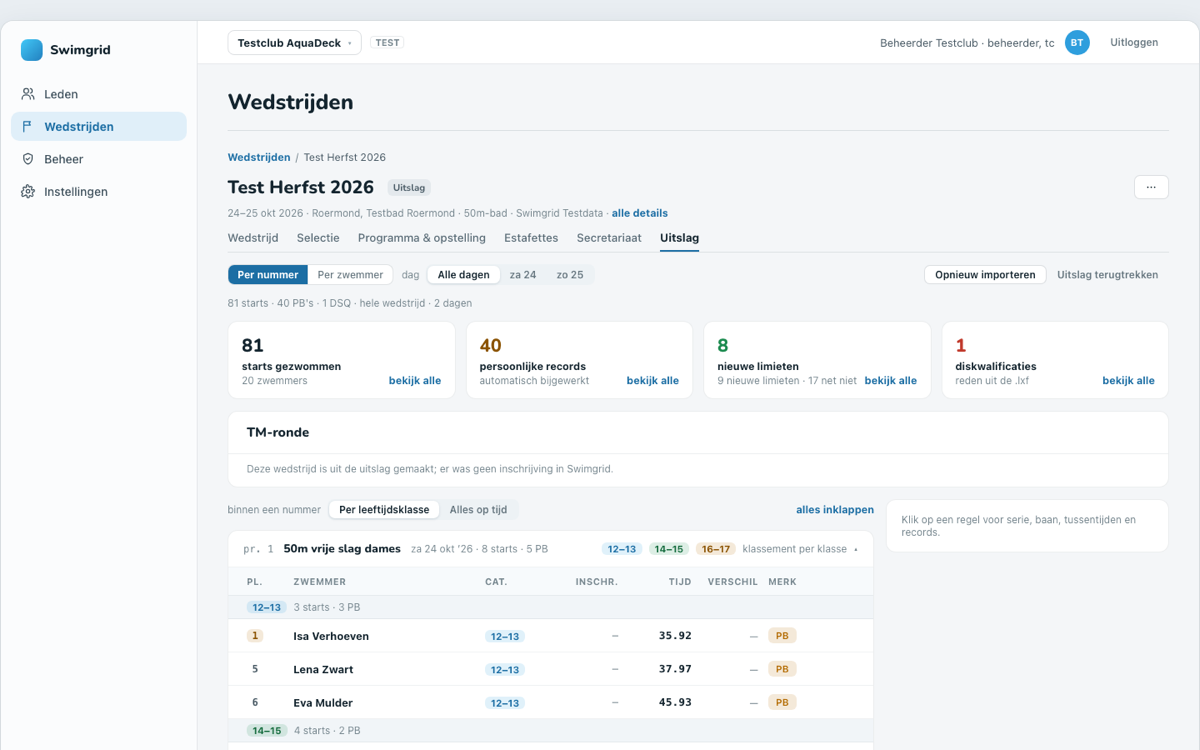Viewport: 1200px width, 750px height.
Task: Select the Alle dagen filter
Action: tap(463, 275)
